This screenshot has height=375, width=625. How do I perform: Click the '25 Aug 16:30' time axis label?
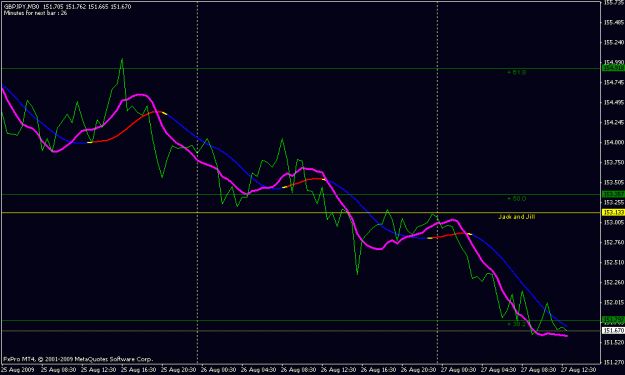138,369
